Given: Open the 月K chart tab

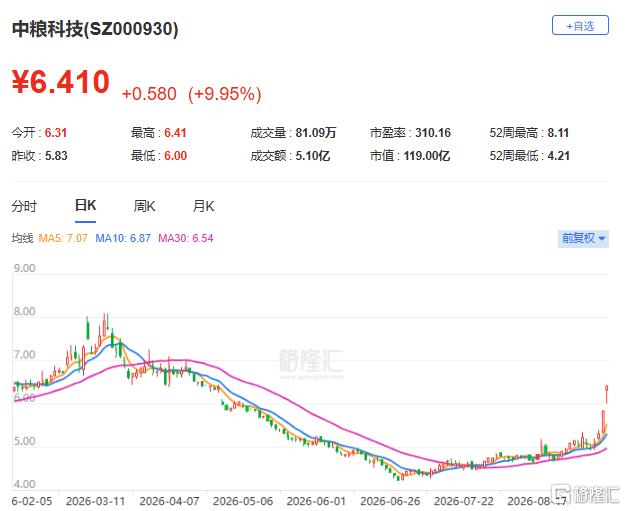Looking at the screenshot, I should coord(203,206).
